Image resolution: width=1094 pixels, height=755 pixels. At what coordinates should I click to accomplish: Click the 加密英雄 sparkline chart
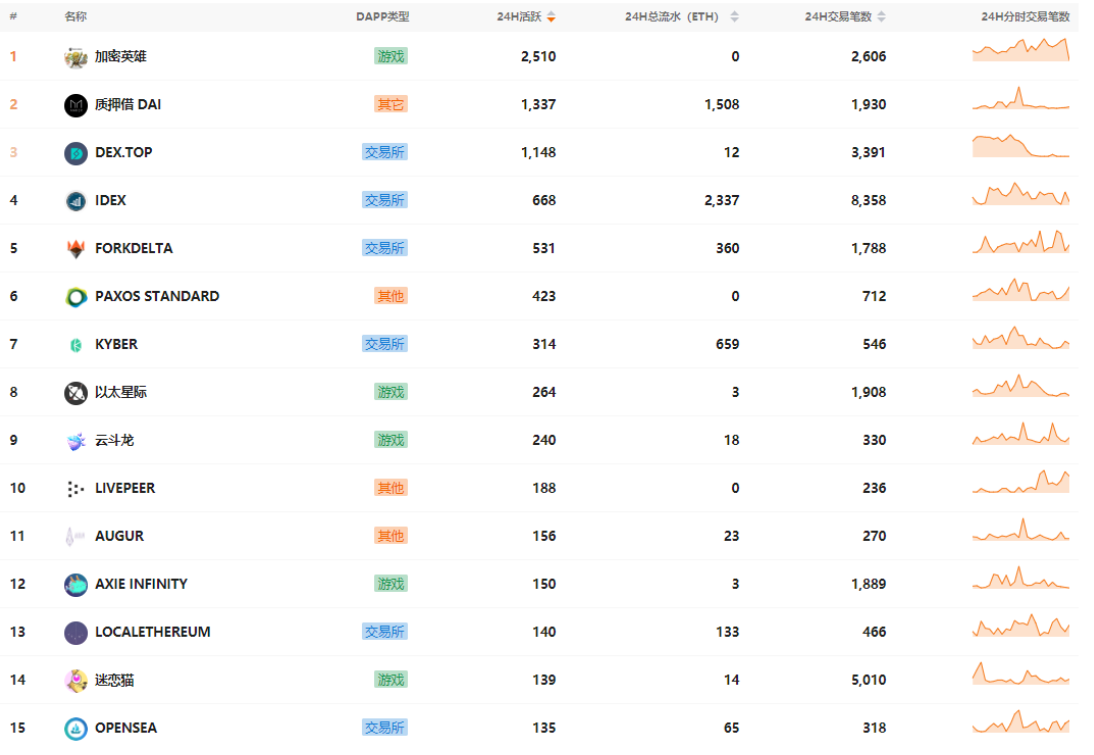tap(1021, 50)
